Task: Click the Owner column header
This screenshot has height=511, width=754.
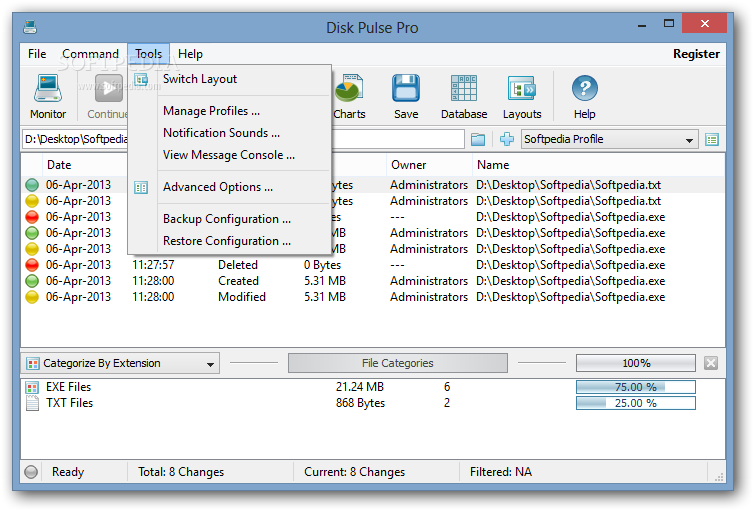Action: click(429, 165)
